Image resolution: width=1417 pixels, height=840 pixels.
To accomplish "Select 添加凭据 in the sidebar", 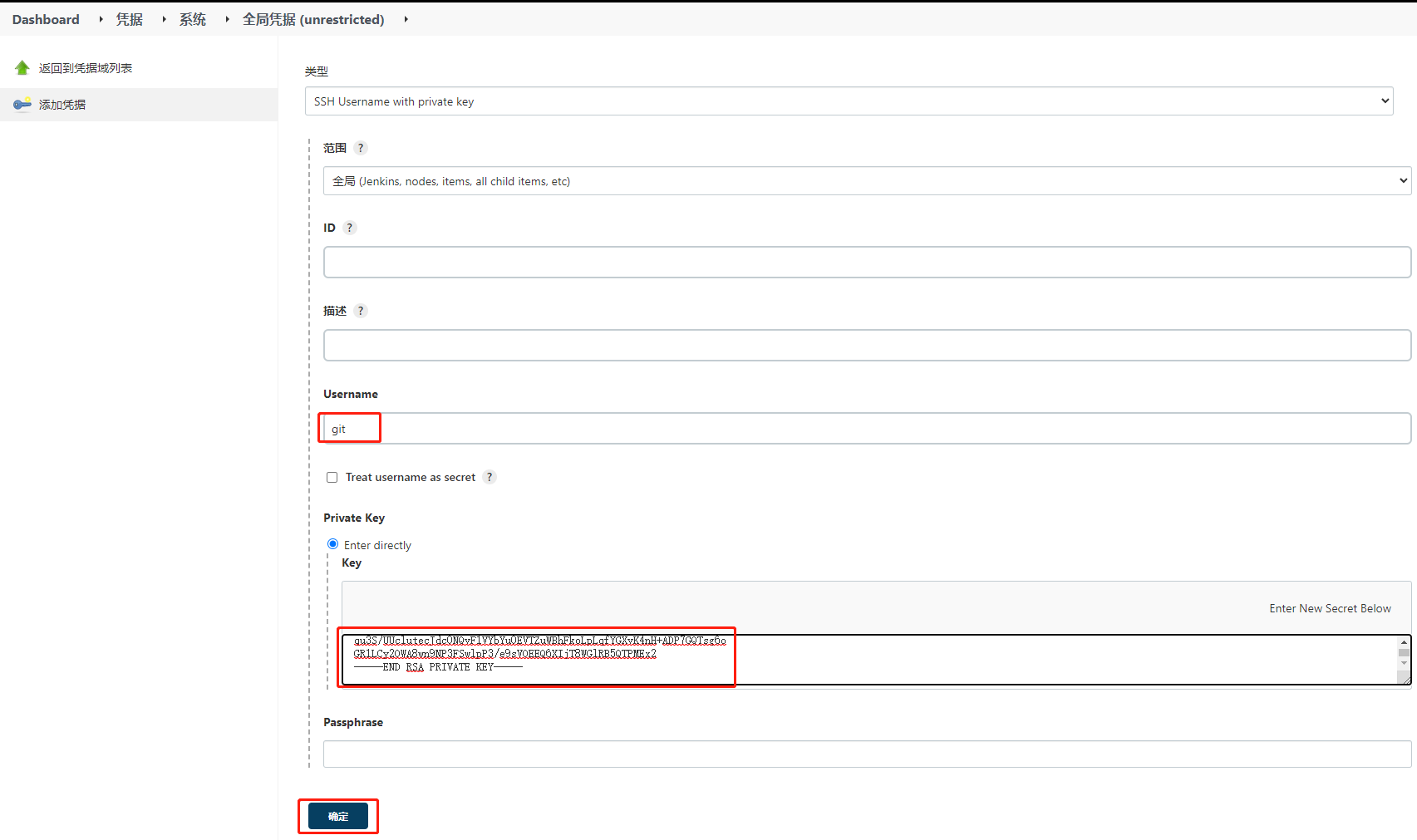I will (x=62, y=105).
